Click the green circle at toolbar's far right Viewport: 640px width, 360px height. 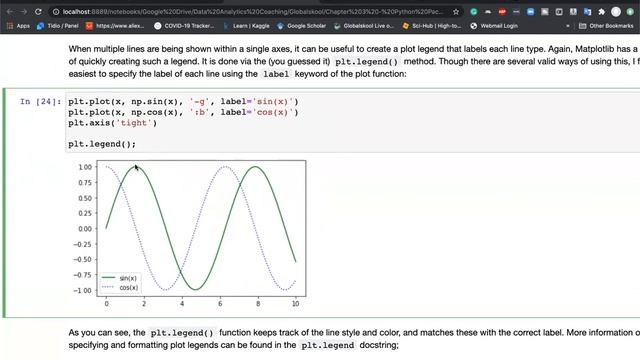pos(630,12)
